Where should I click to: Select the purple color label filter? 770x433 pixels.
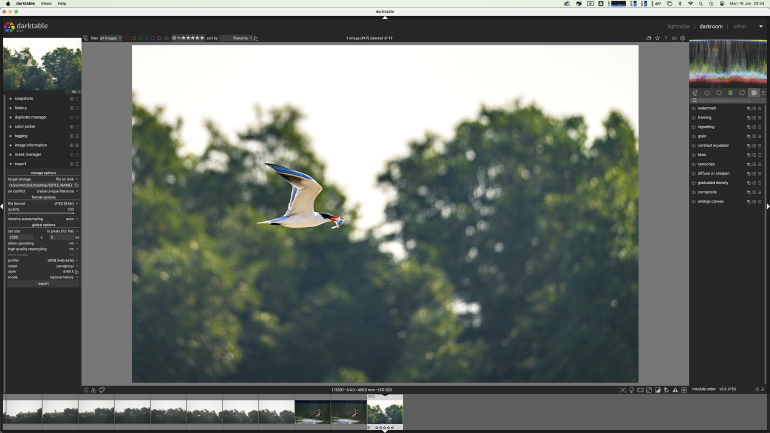coord(153,38)
